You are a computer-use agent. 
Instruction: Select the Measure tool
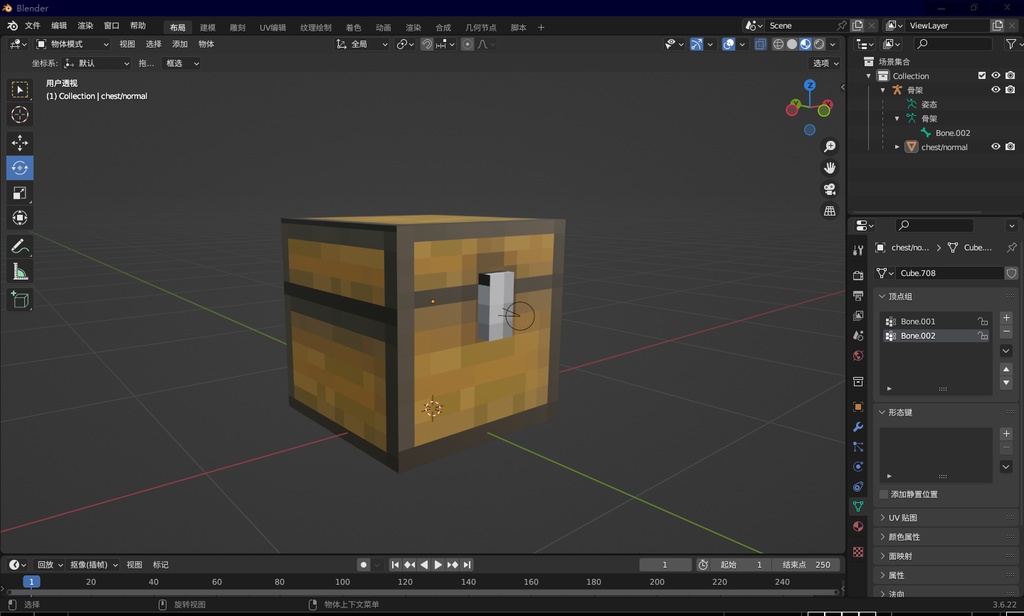20,272
